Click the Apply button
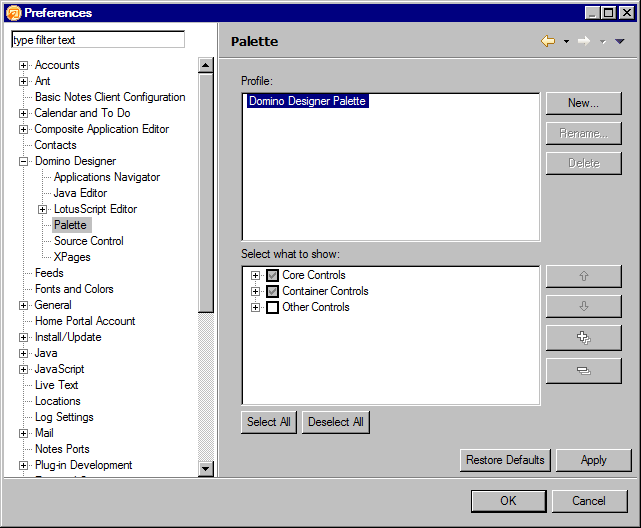 (x=594, y=460)
